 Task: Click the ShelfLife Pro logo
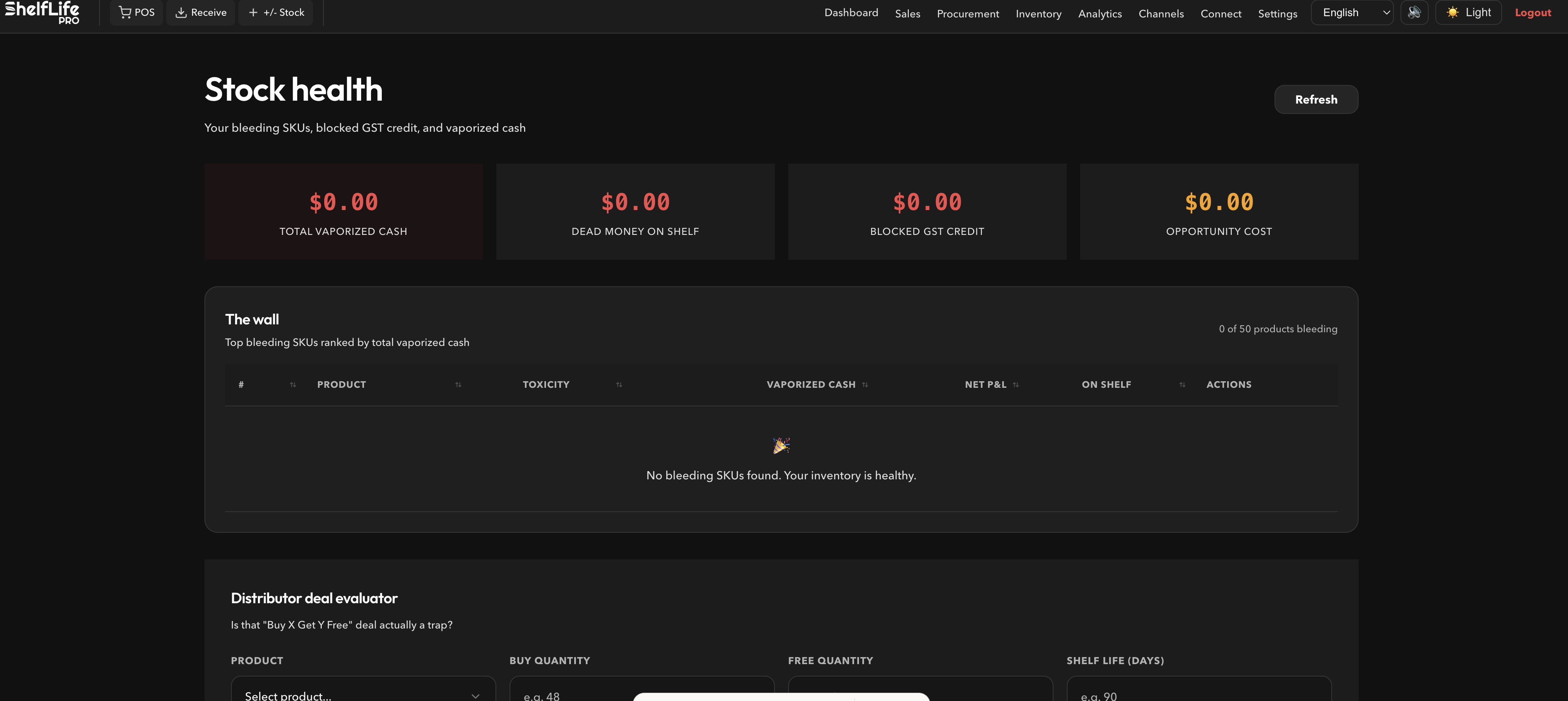(41, 12)
